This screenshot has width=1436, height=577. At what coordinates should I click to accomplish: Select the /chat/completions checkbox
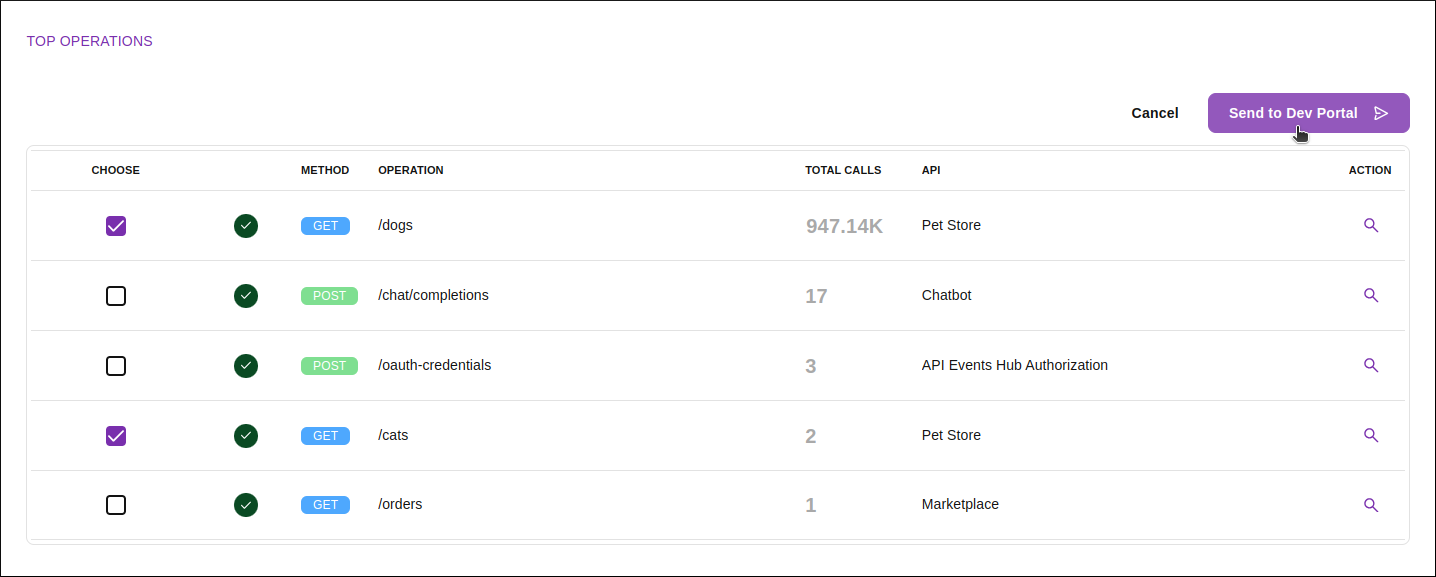[x=116, y=296]
